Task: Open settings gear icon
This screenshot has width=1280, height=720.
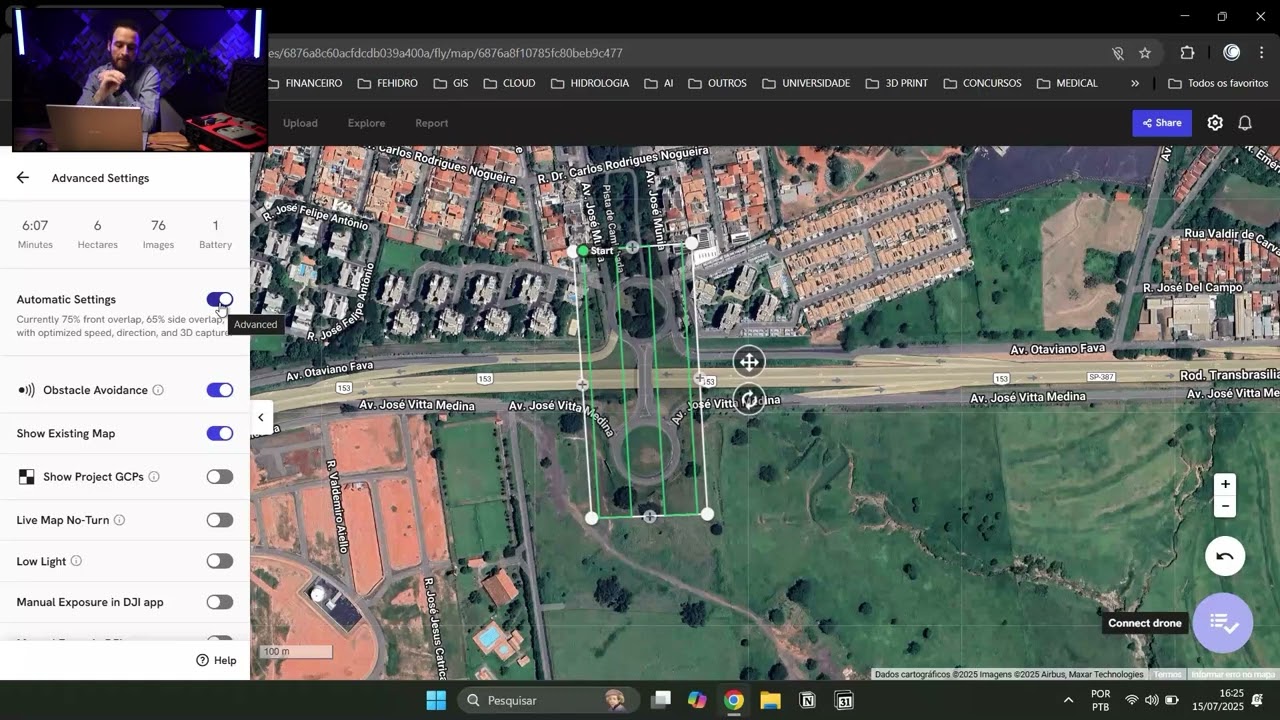Action: [x=1215, y=123]
